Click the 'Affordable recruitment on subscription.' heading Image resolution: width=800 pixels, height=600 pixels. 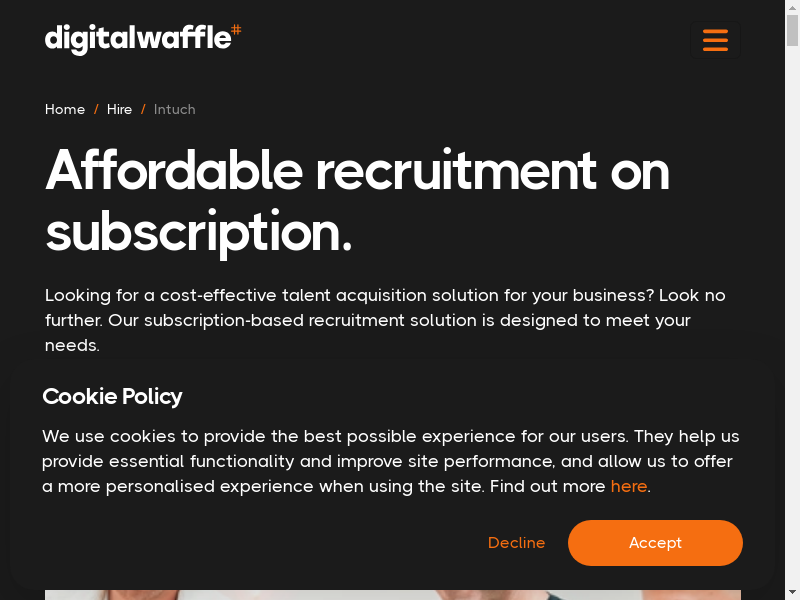(x=357, y=200)
